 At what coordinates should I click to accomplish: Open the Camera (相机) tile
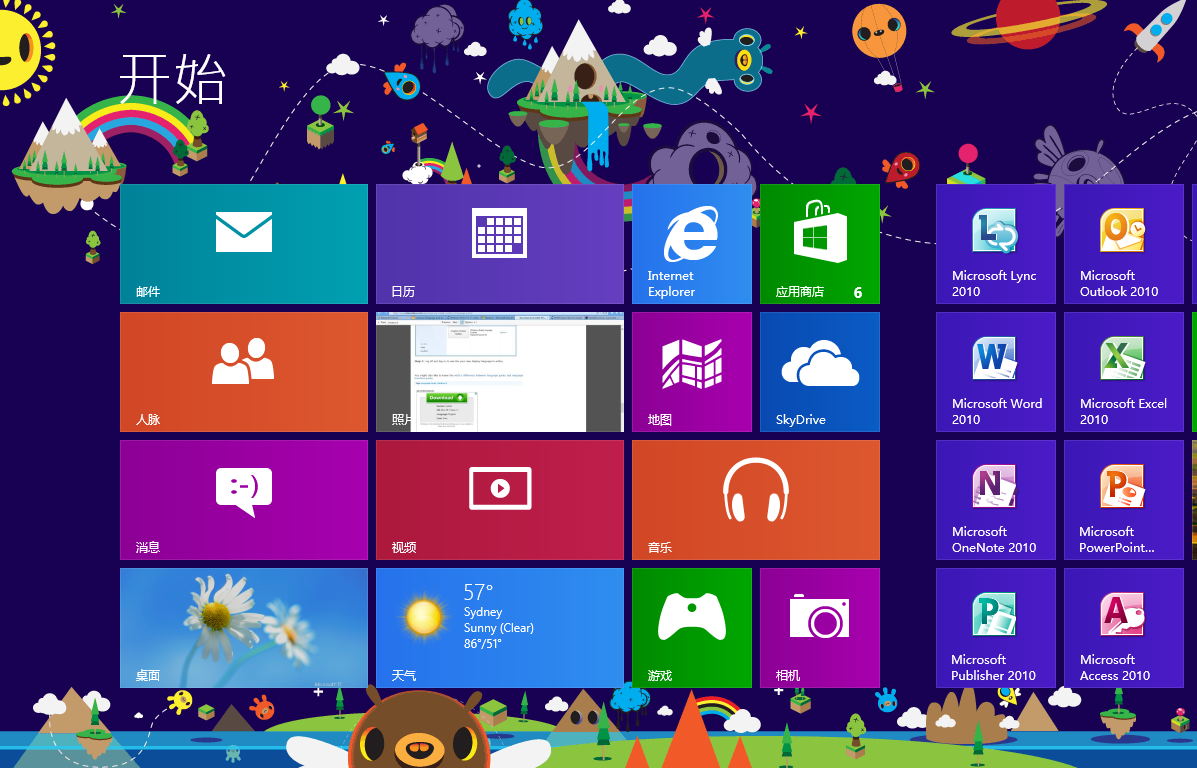point(820,628)
